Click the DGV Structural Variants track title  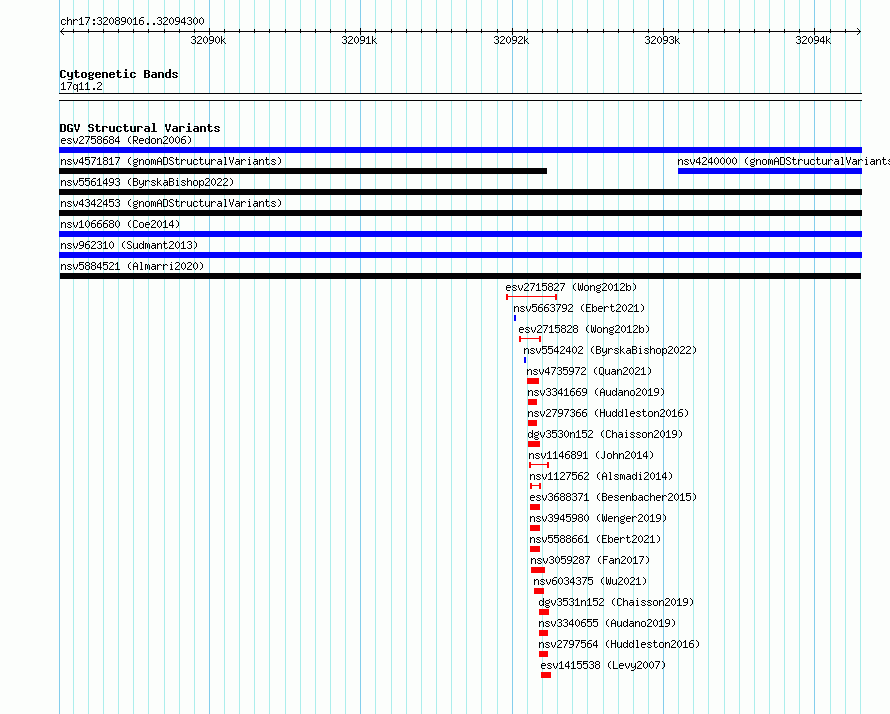pyautogui.click(x=140, y=128)
